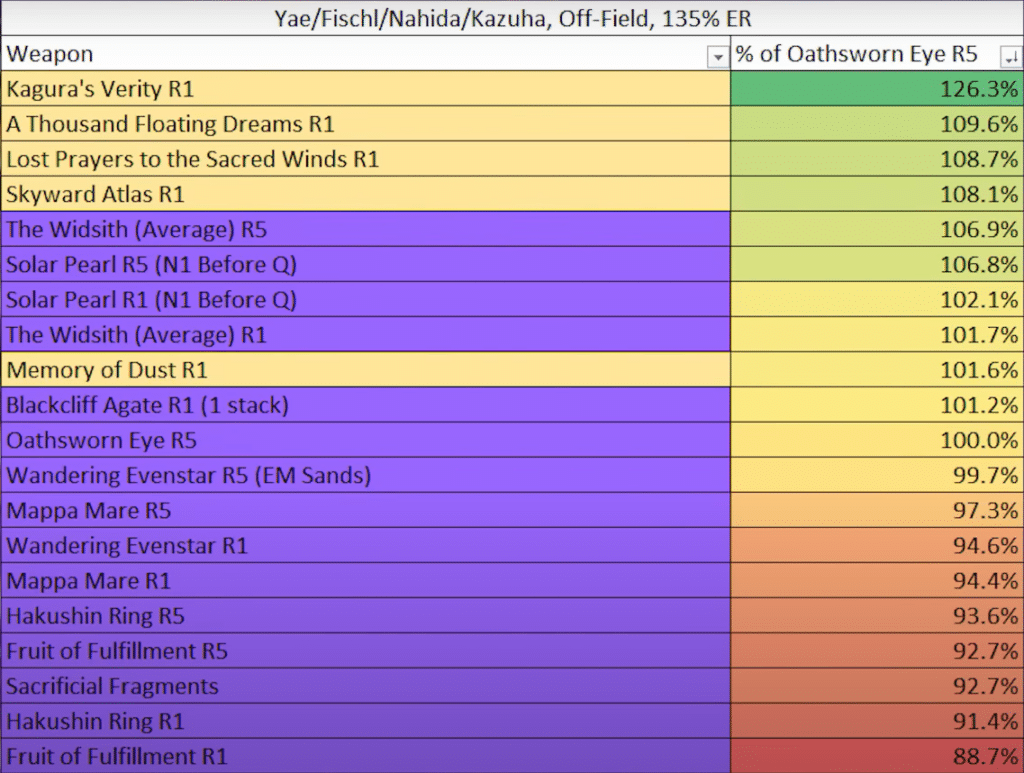Select the 101.7% value cell
The height and width of the screenshot is (773, 1024).
[877, 335]
